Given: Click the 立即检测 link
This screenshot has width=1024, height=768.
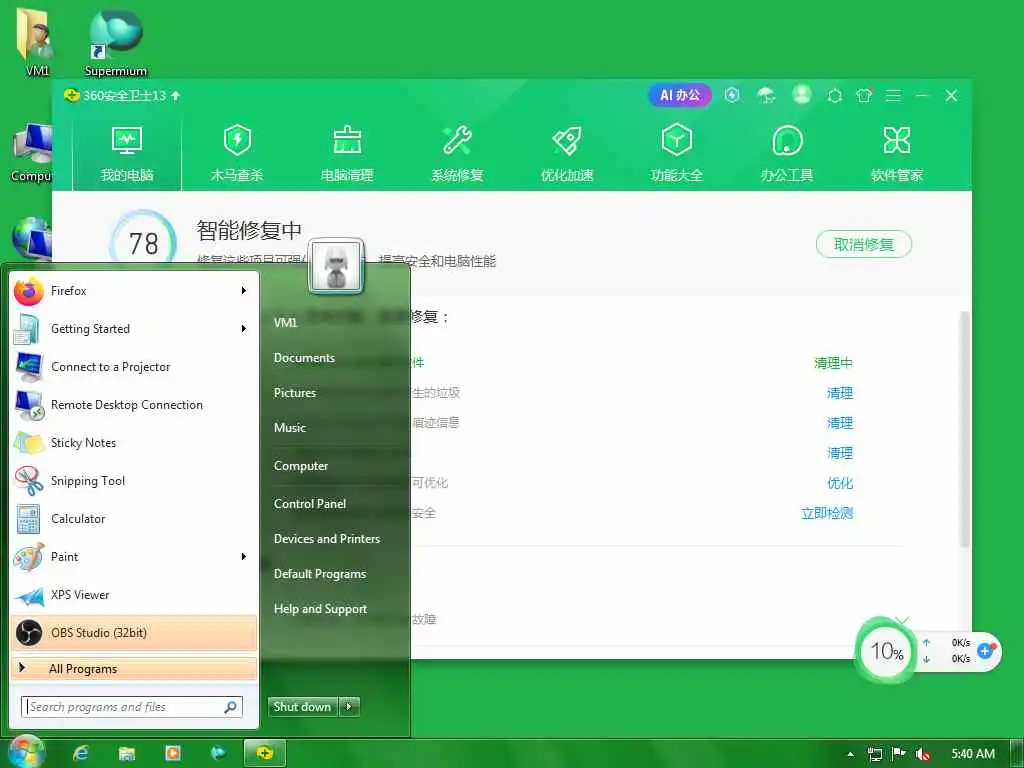Looking at the screenshot, I should pyautogui.click(x=827, y=513).
